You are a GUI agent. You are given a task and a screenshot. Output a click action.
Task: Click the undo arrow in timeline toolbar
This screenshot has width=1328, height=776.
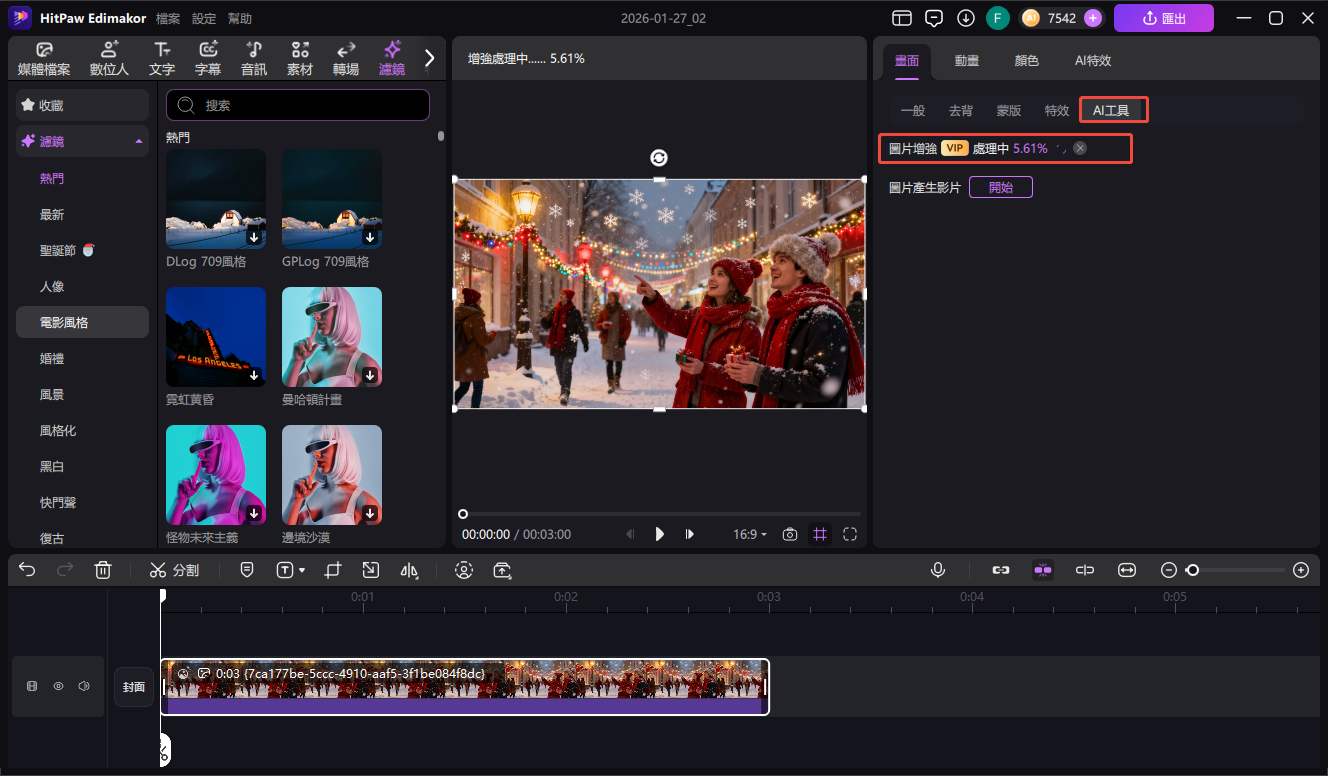pyautogui.click(x=27, y=570)
